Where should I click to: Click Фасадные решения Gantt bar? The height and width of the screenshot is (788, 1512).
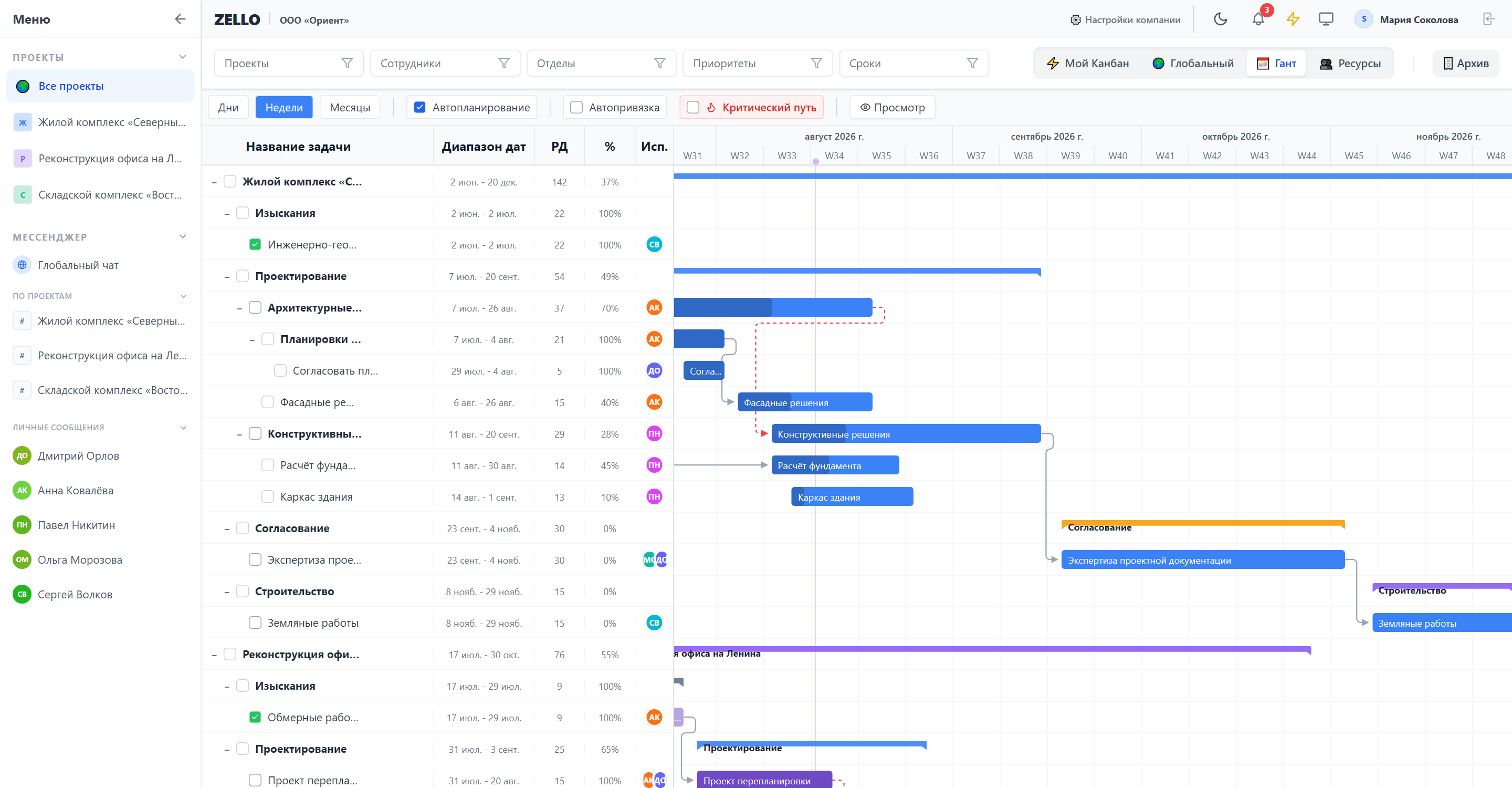tap(804, 402)
